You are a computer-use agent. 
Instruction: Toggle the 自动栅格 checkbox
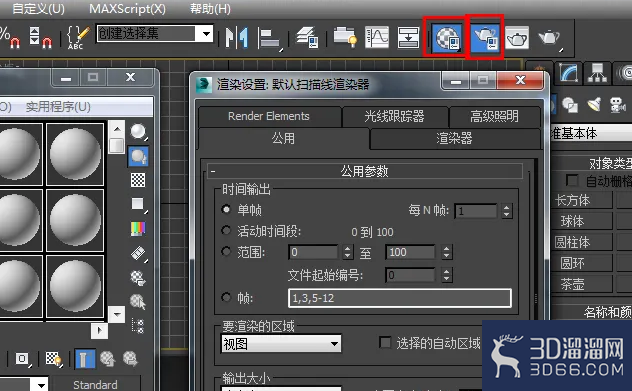coord(572,180)
